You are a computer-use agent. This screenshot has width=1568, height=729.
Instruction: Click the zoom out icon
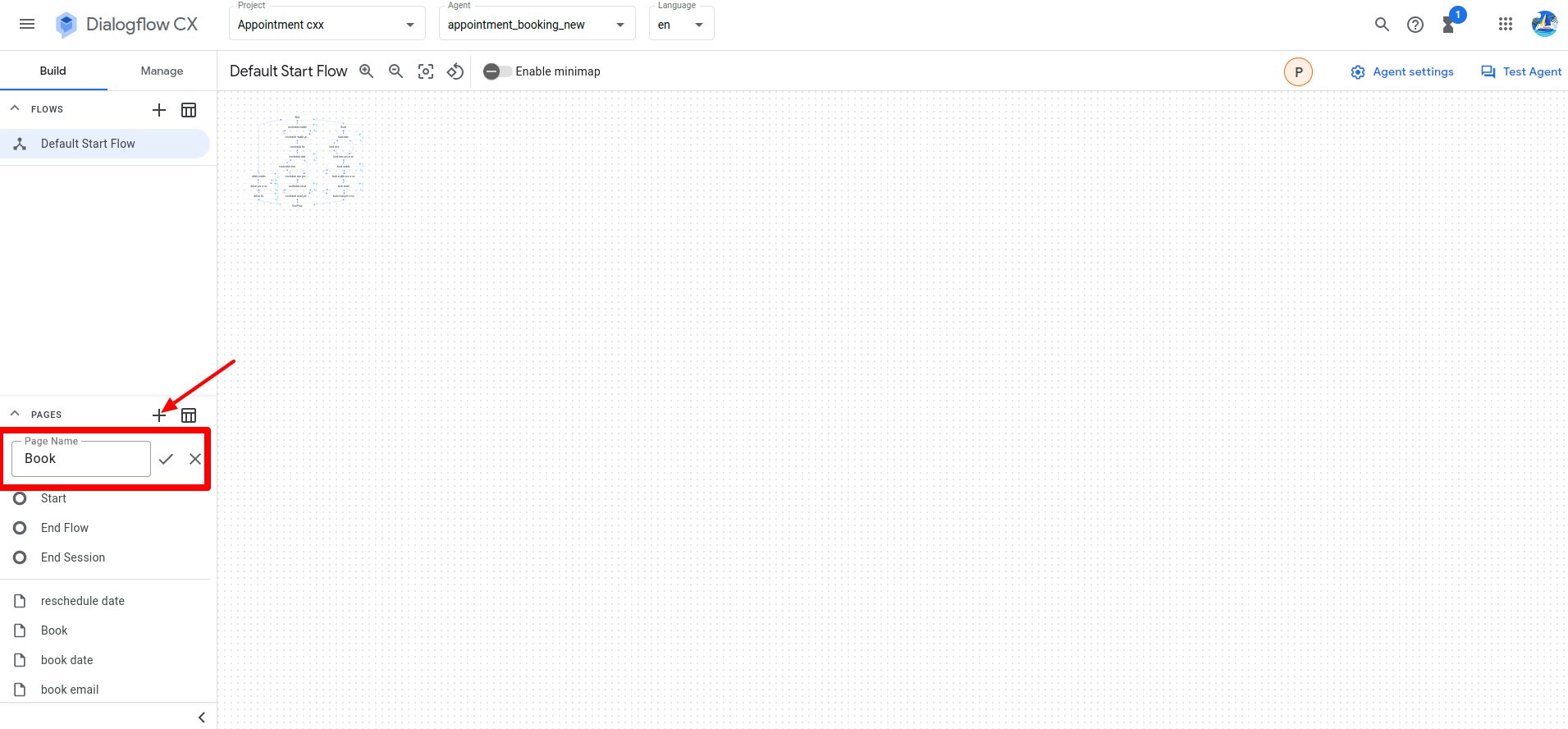pos(396,71)
